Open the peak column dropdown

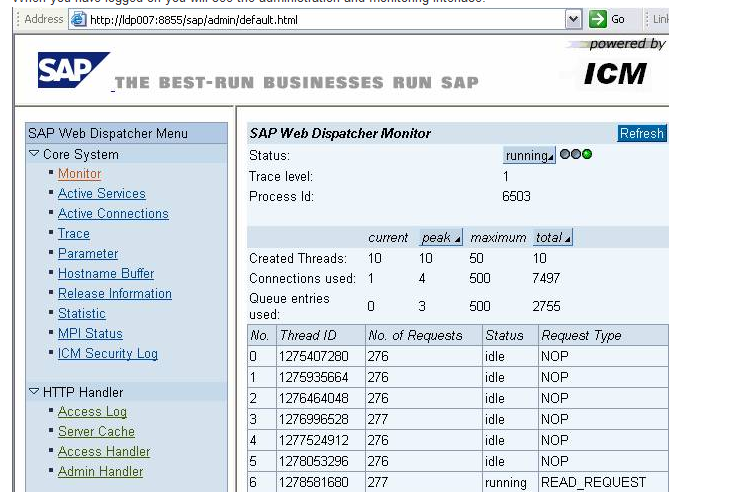point(441,238)
